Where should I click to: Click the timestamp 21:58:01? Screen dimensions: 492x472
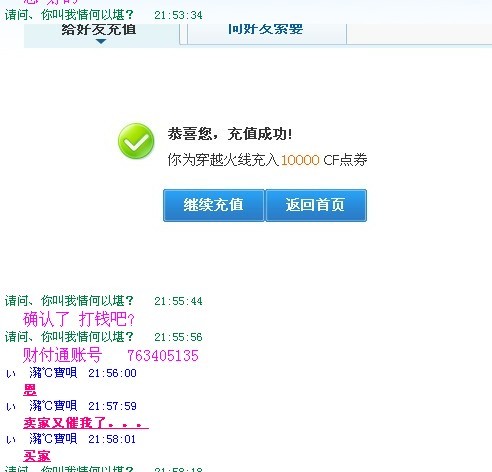(112, 439)
